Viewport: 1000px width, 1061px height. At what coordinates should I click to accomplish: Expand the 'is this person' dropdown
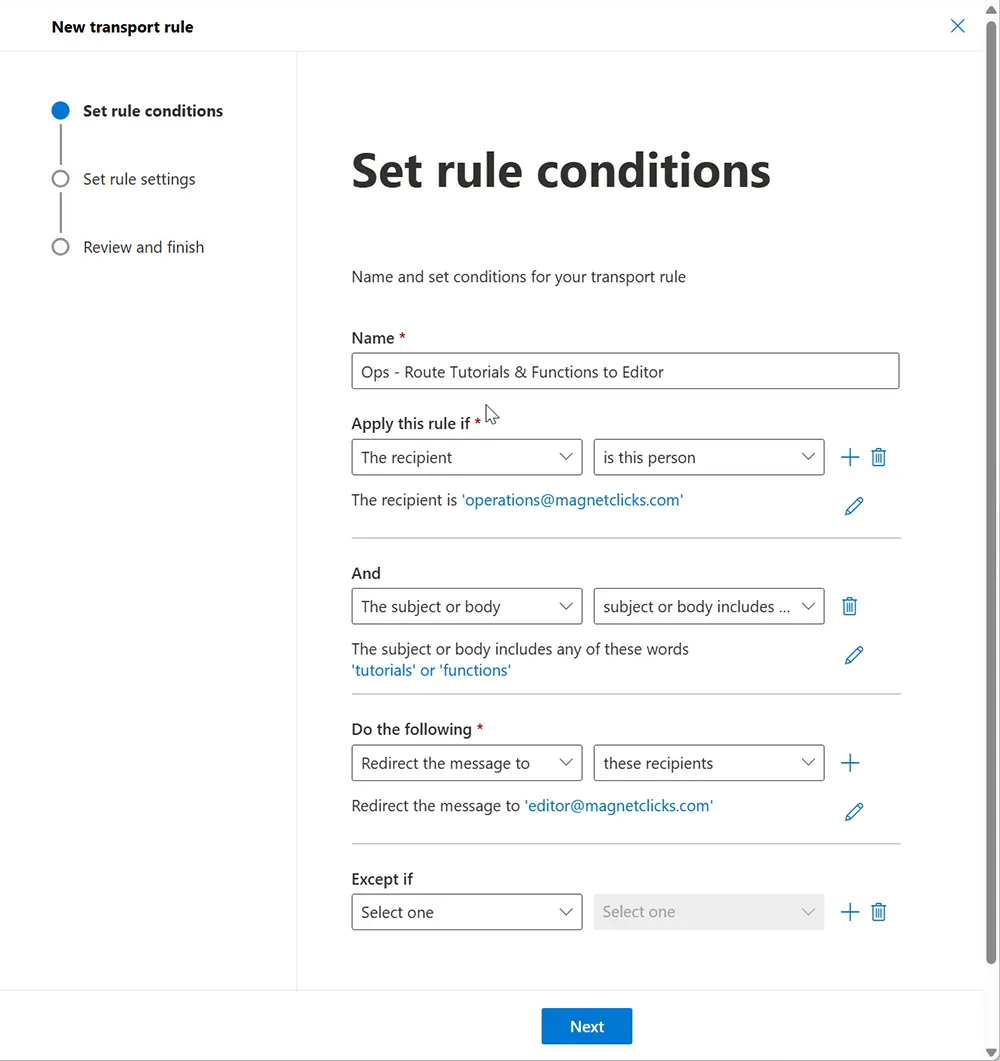tap(708, 458)
